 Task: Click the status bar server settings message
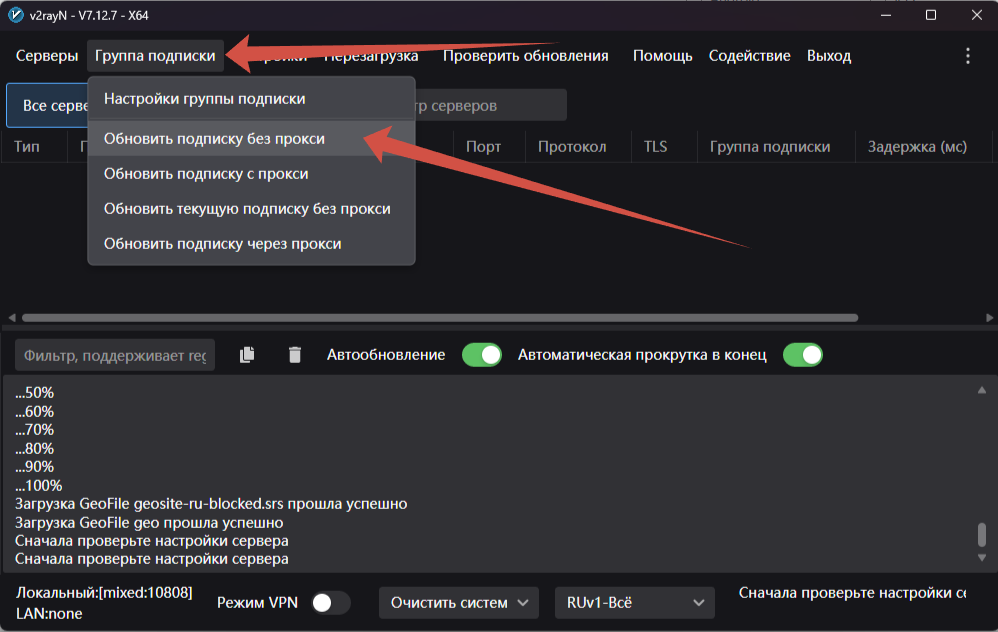[x=852, y=593]
